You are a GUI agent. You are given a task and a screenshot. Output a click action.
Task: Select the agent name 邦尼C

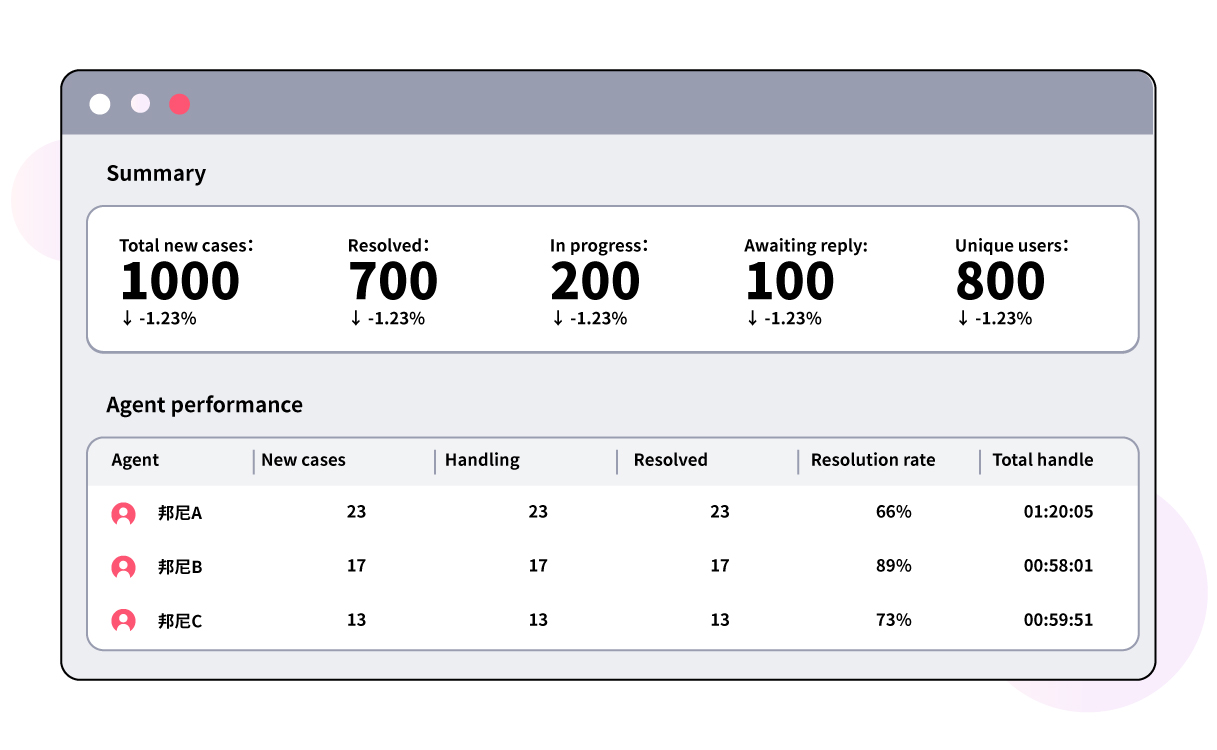[180, 621]
